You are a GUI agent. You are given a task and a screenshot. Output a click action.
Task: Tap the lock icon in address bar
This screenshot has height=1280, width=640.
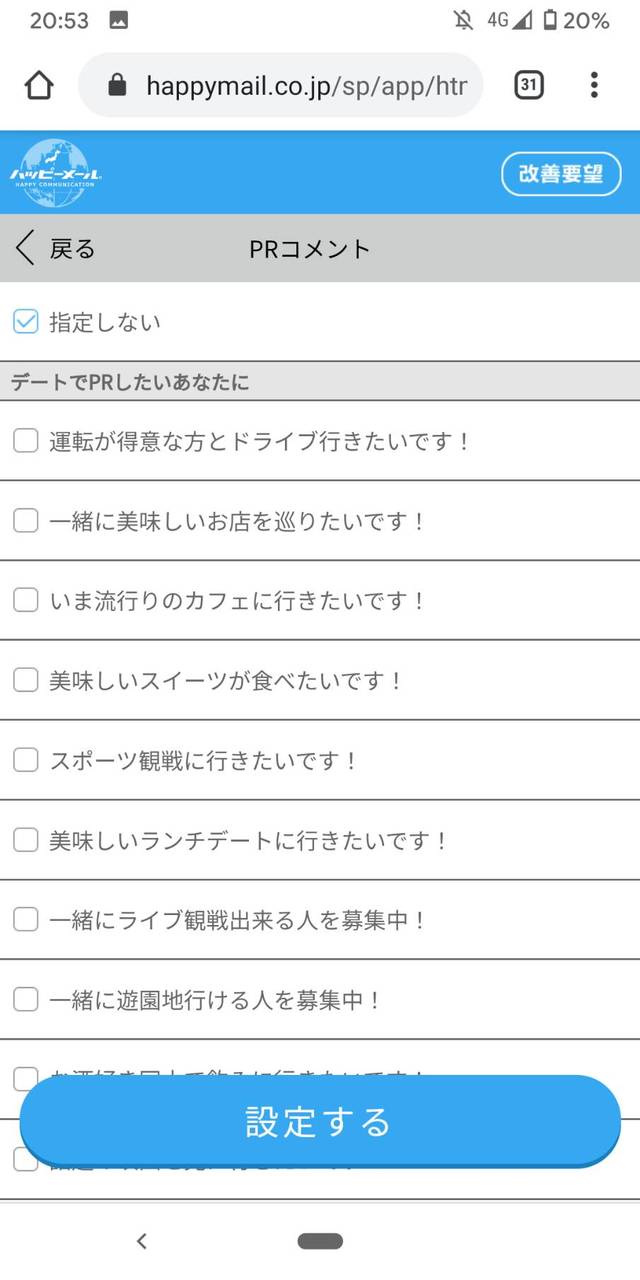click(x=117, y=85)
